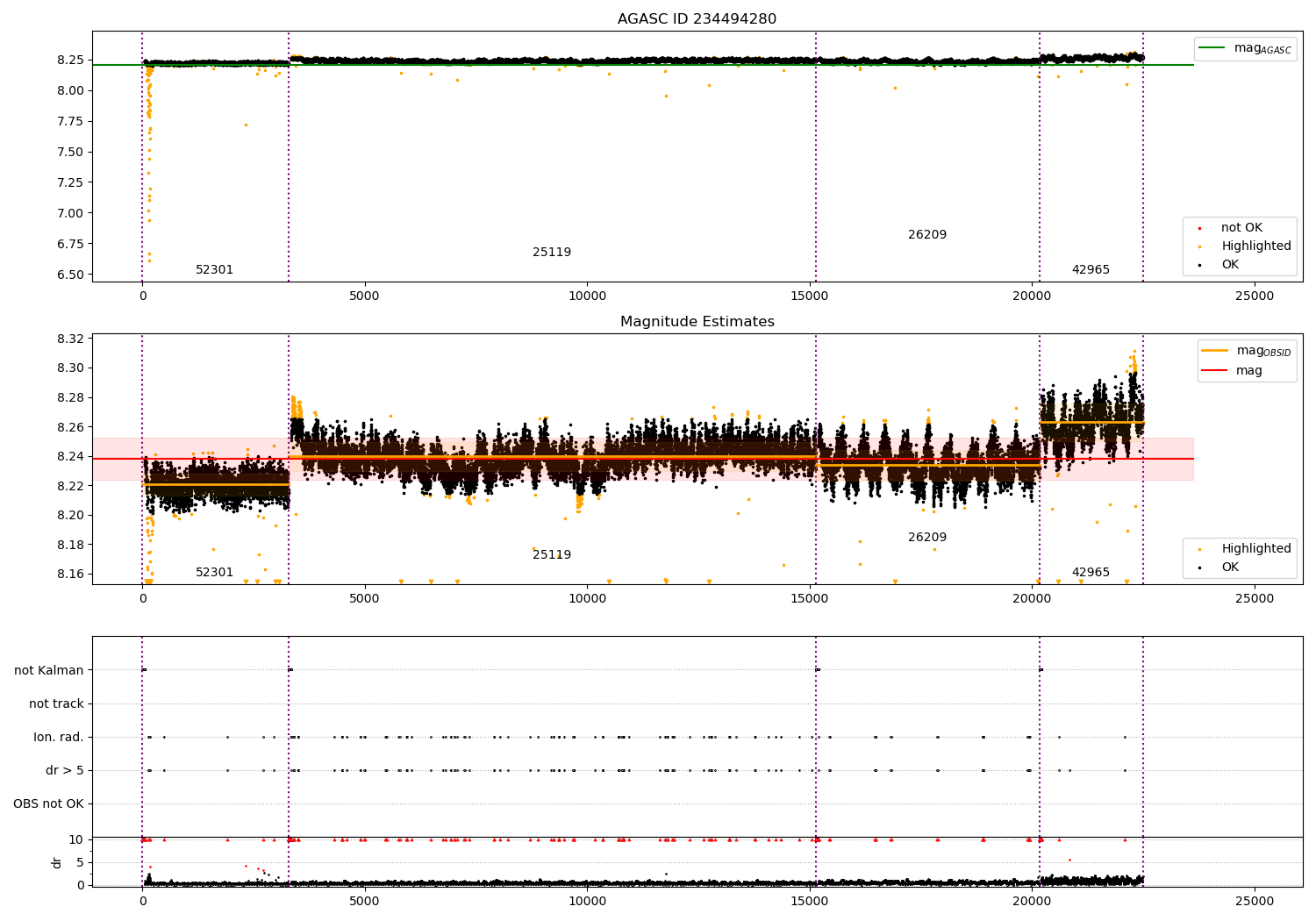Select 'OK' legend entry in top plot

coord(1230,265)
